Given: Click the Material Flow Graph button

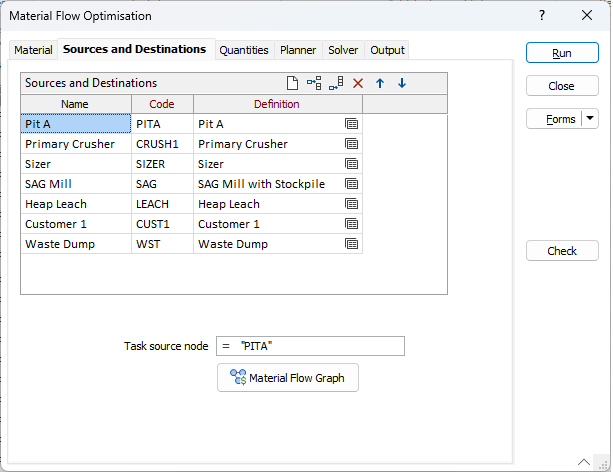Looking at the screenshot, I should [x=288, y=378].
